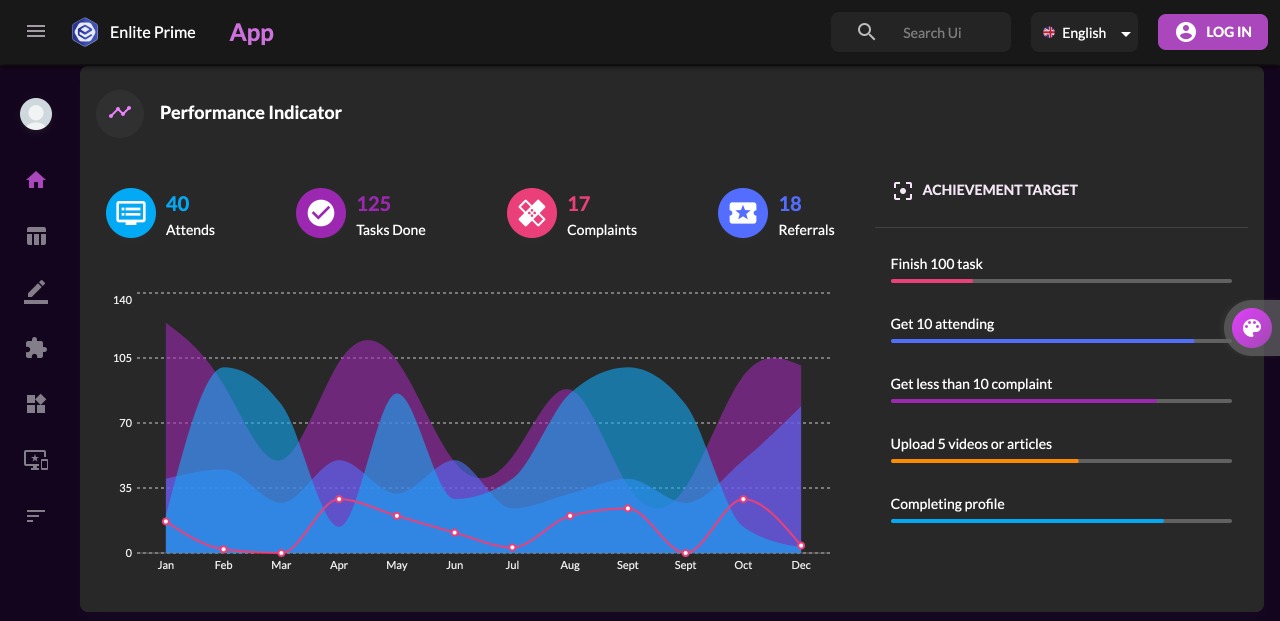Click the LOG IN button
The height and width of the screenshot is (621, 1280).
point(1213,32)
